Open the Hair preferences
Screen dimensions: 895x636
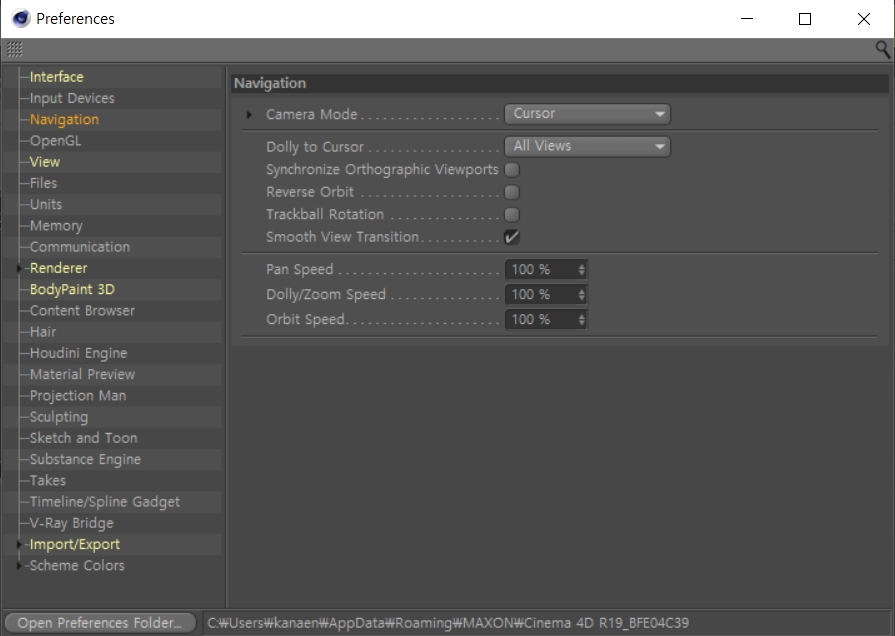tap(43, 332)
